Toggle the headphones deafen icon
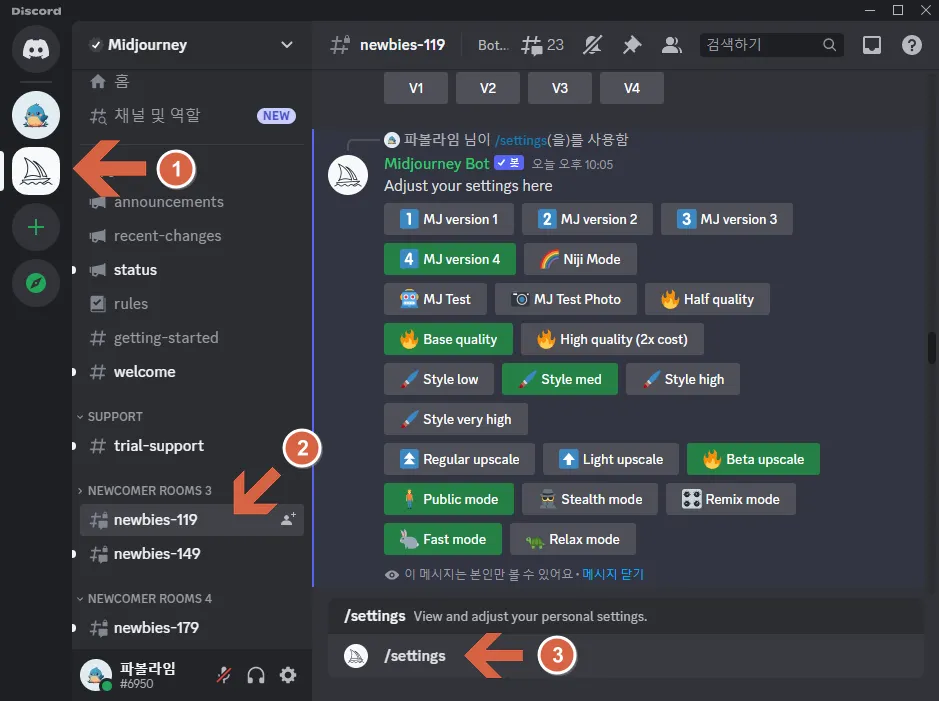Screen dimensions: 939x701 (x=256, y=675)
